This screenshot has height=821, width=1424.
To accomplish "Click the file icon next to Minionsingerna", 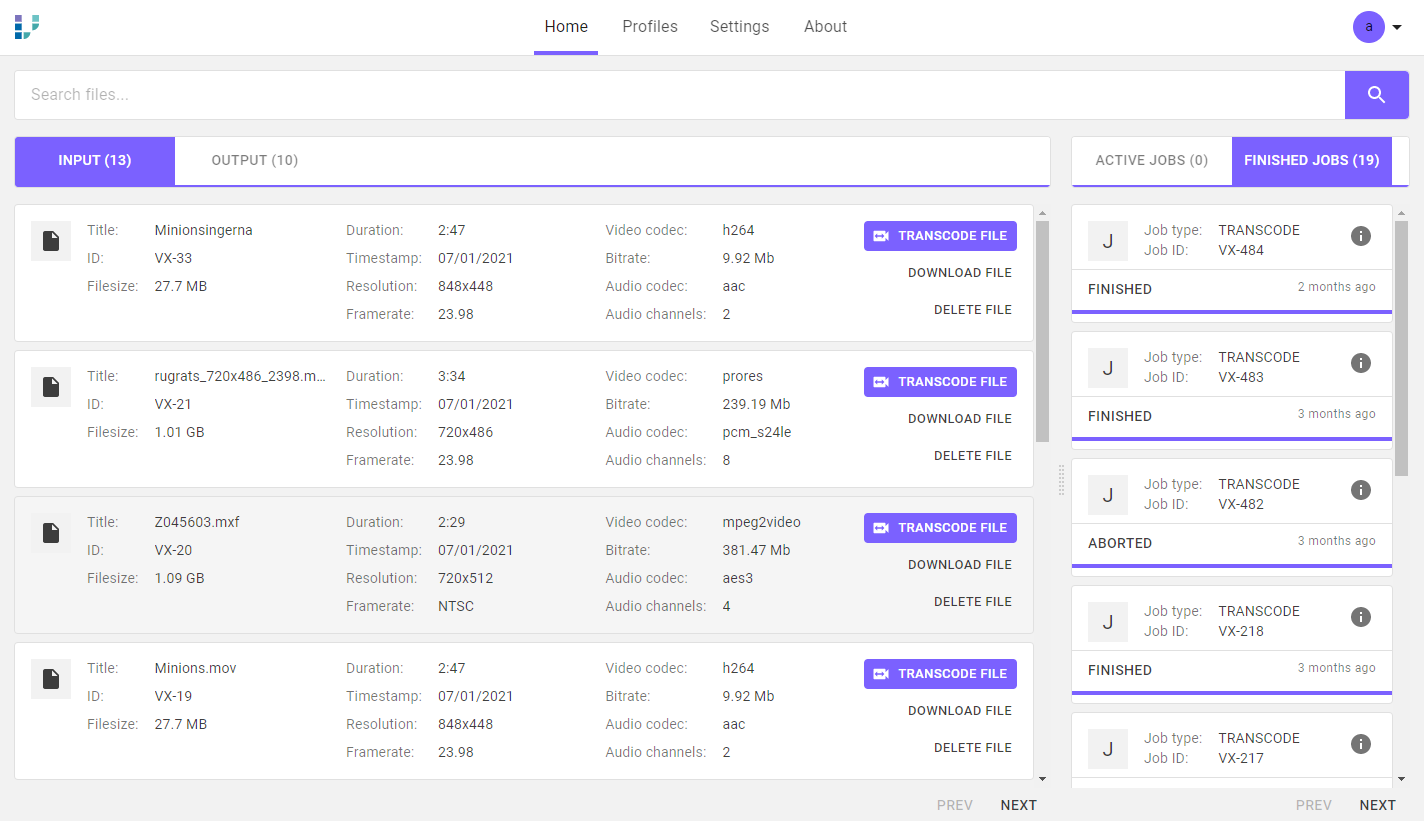I will 50,241.
